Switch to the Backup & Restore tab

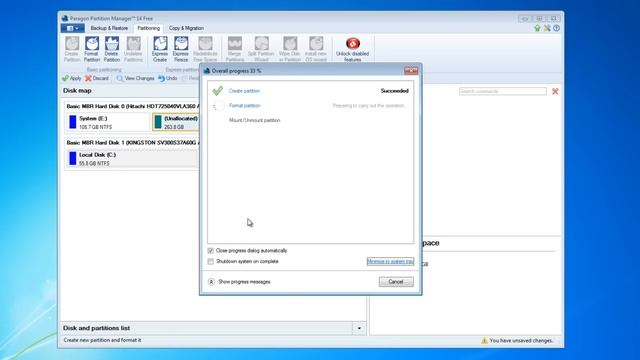109,28
